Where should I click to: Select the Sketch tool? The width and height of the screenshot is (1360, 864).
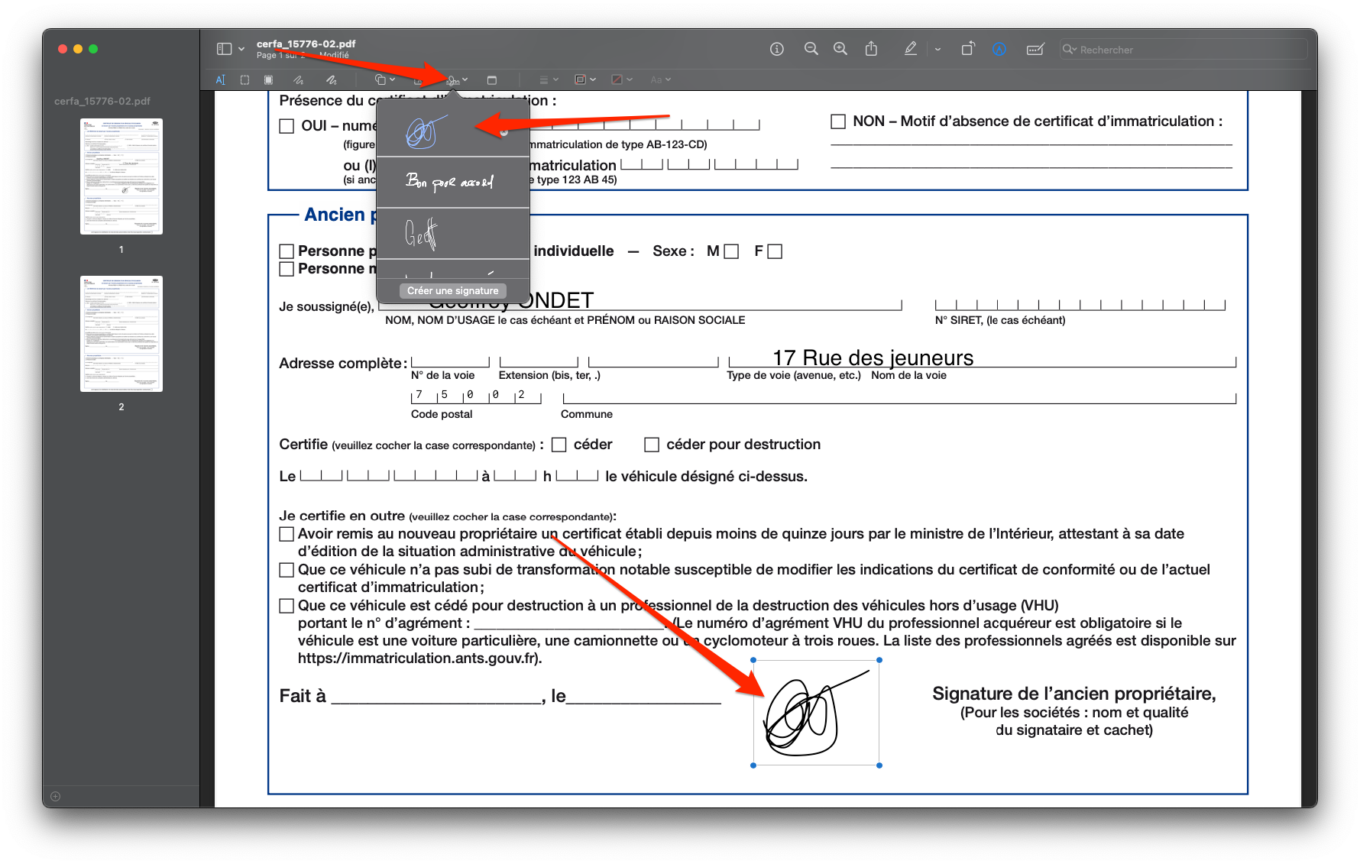click(x=298, y=79)
